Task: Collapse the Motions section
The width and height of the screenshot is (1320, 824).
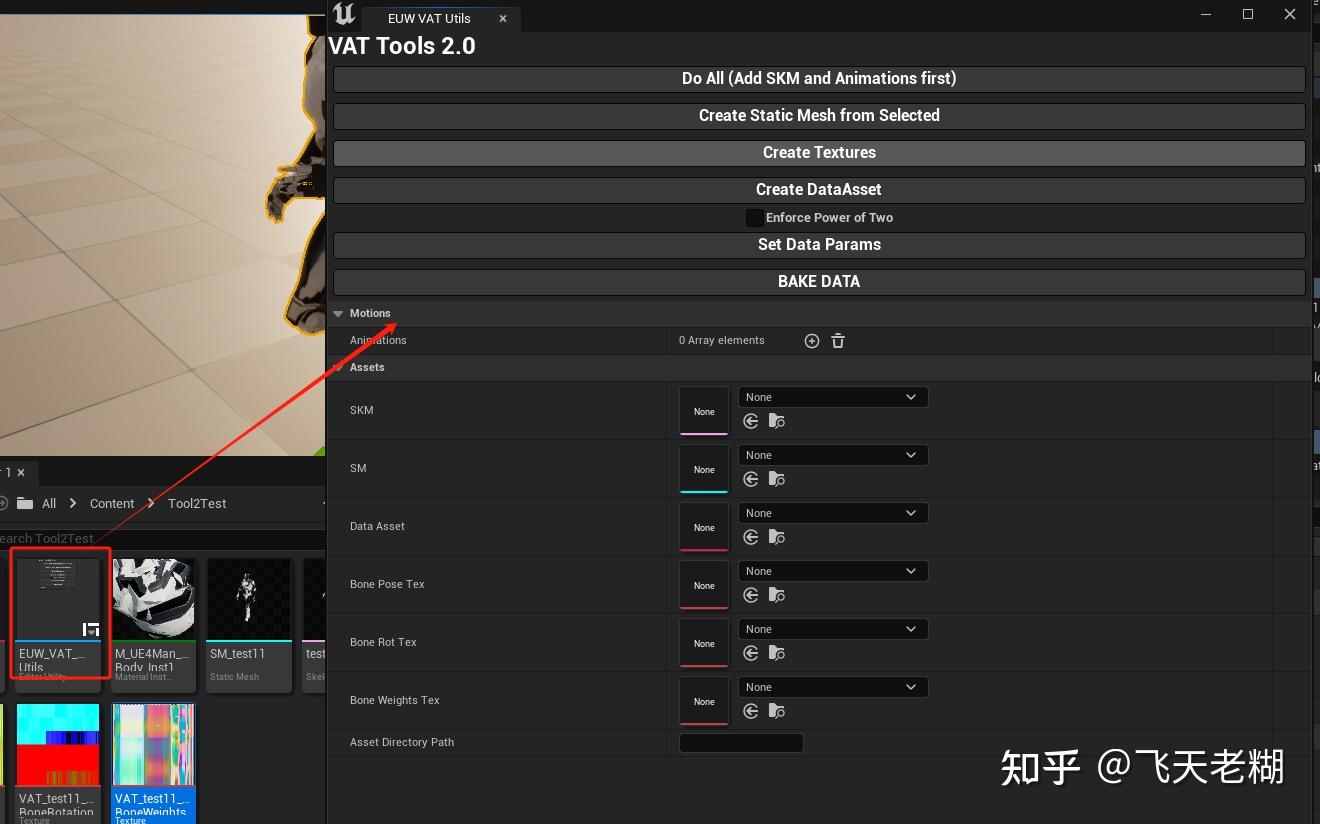Action: point(338,313)
